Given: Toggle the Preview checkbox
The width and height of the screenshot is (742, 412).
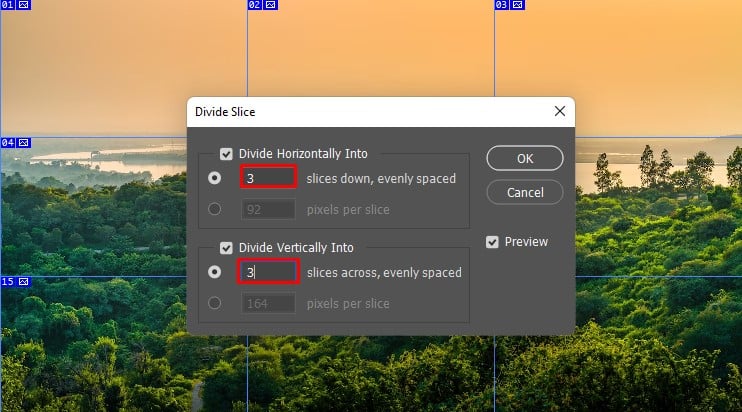Looking at the screenshot, I should pyautogui.click(x=492, y=241).
